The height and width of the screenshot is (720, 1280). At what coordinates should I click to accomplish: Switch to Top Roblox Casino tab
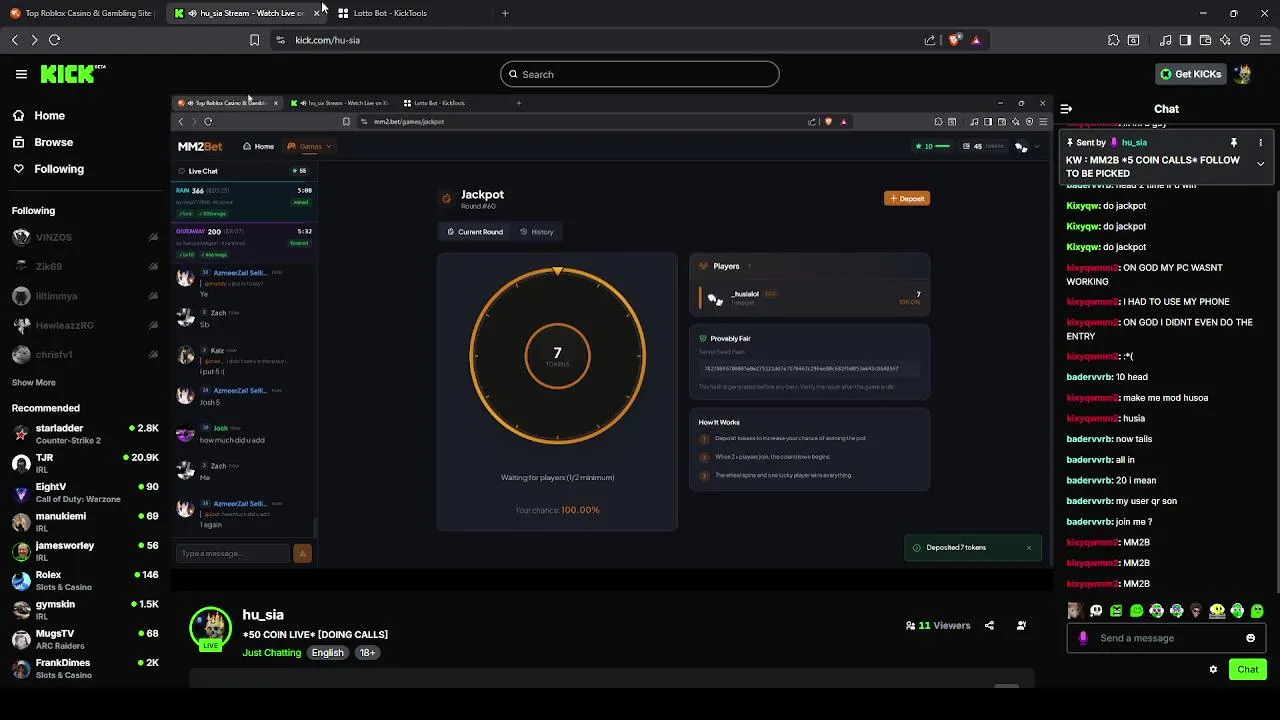tap(80, 13)
